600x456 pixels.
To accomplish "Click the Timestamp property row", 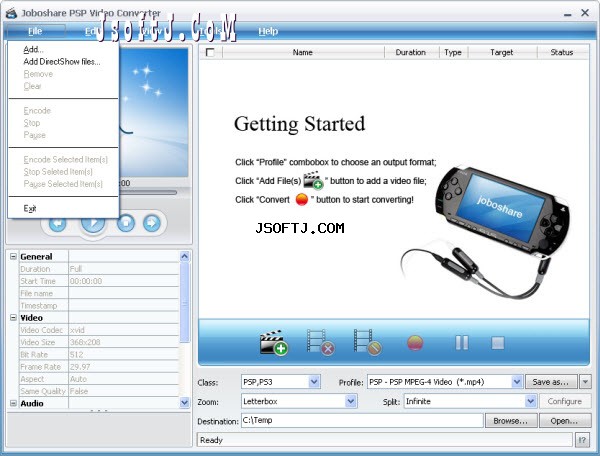I will tap(99, 305).
